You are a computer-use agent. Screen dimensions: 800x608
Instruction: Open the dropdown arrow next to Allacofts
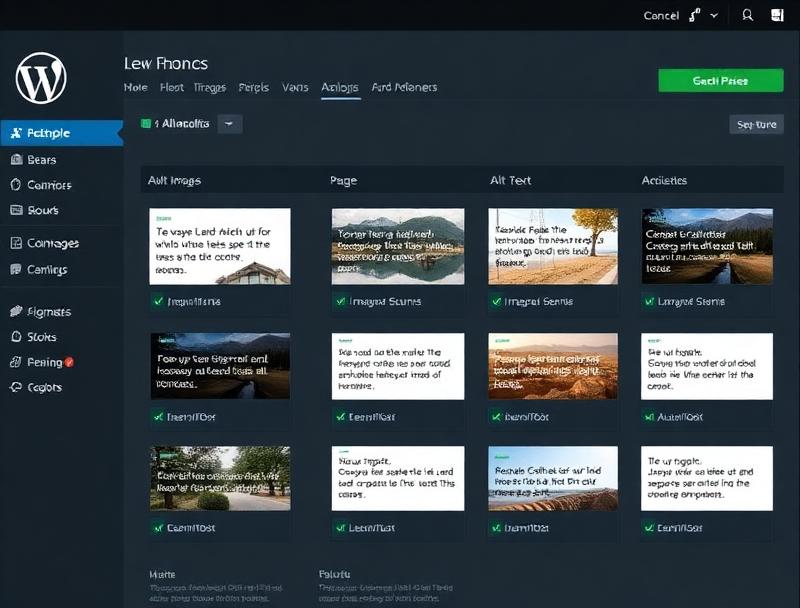click(x=230, y=124)
